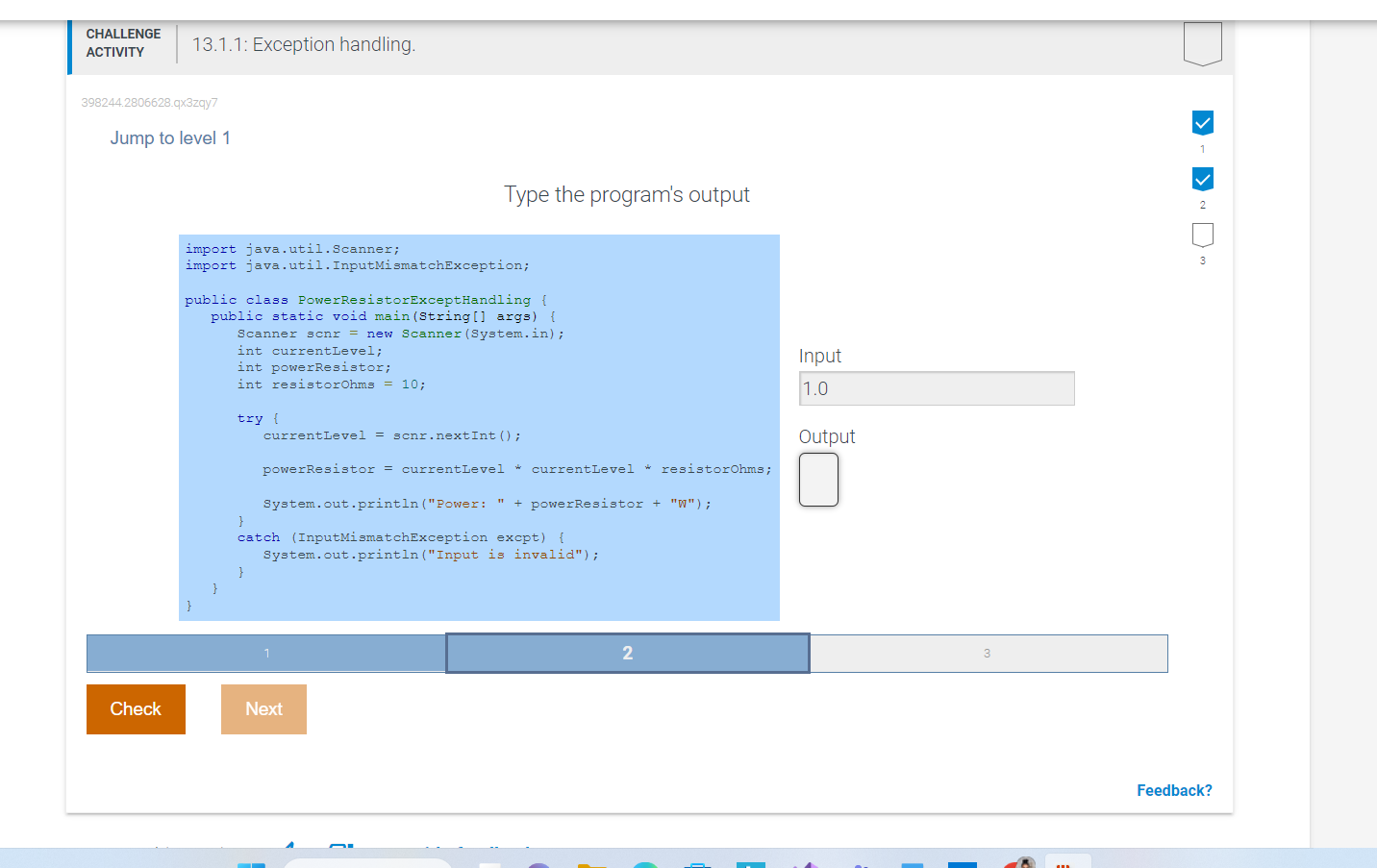This screenshot has height=868, width=1377.
Task: Click the Next button
Action: click(263, 709)
